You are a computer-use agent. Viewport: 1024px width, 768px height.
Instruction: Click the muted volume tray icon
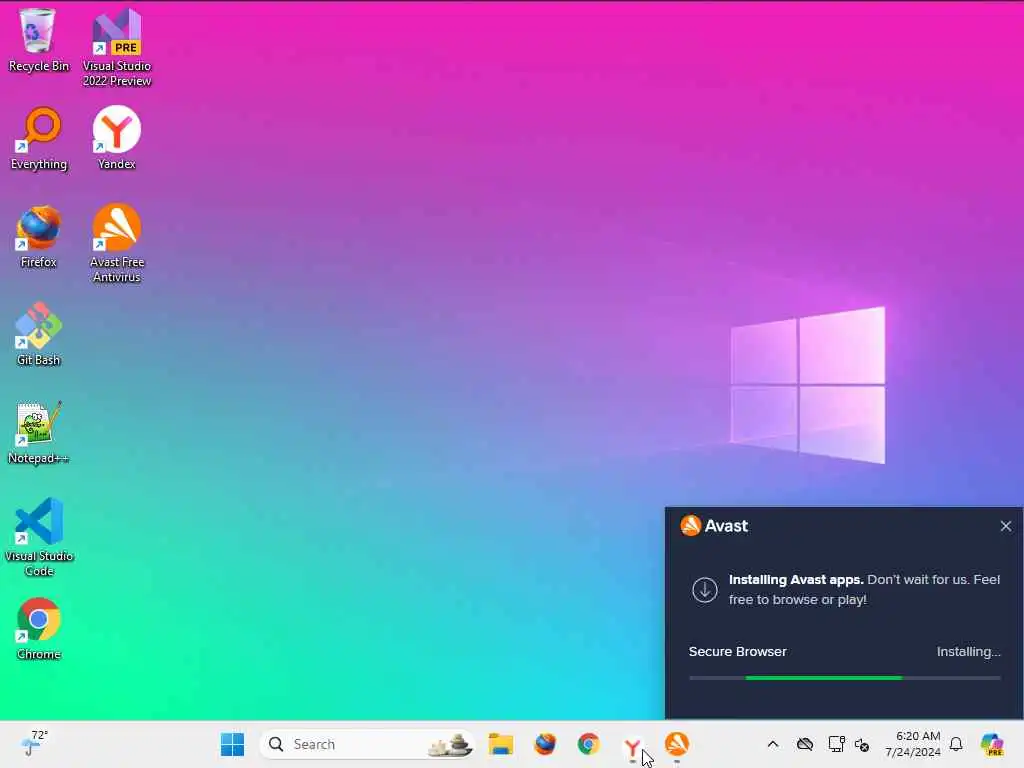click(862, 744)
